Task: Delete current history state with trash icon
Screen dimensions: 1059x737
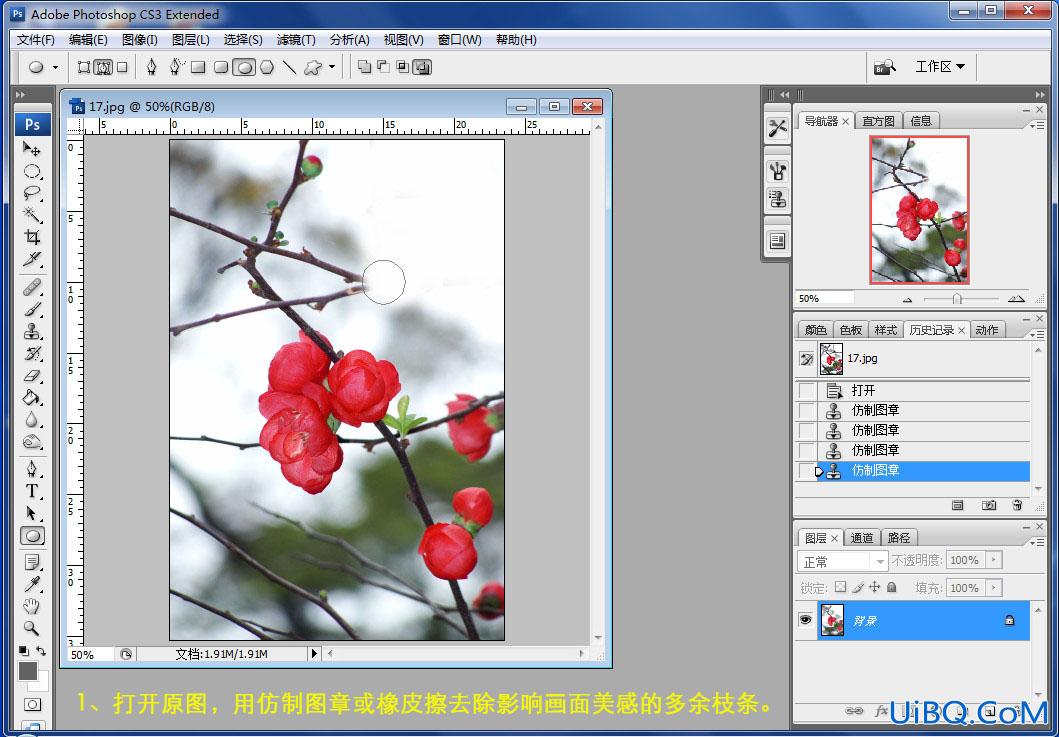Action: (1017, 505)
